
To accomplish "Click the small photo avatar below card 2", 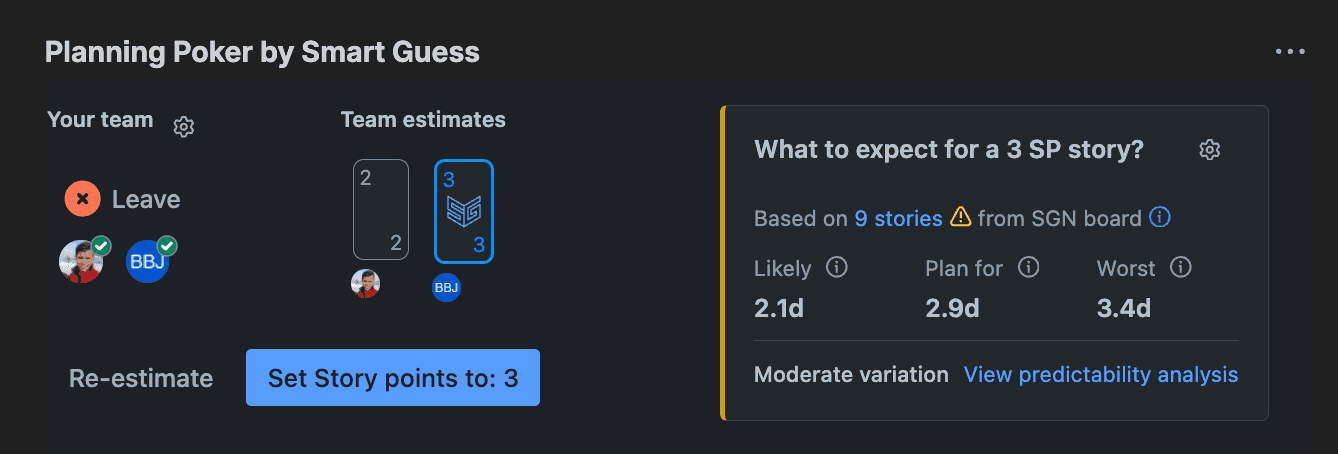I will tap(365, 284).
